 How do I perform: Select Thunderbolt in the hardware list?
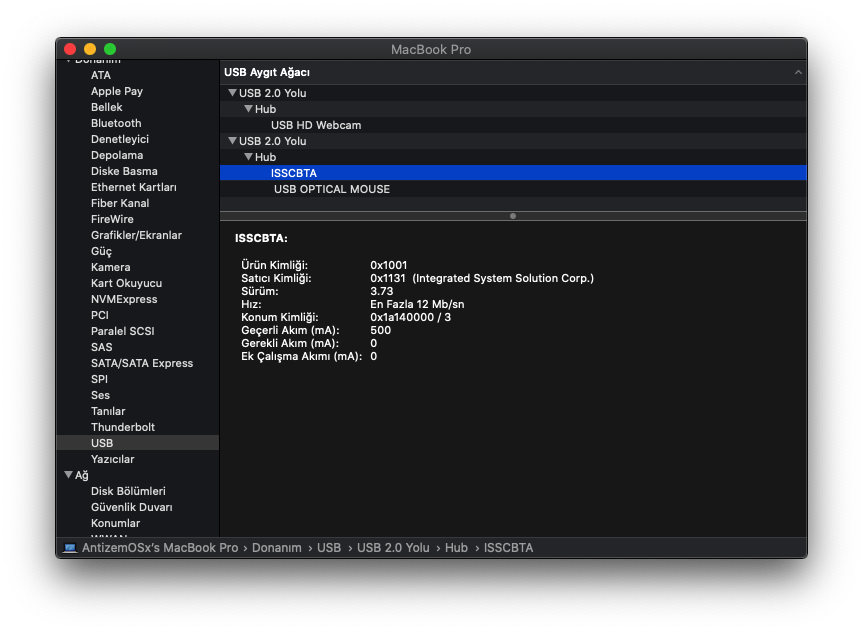[x=123, y=427]
